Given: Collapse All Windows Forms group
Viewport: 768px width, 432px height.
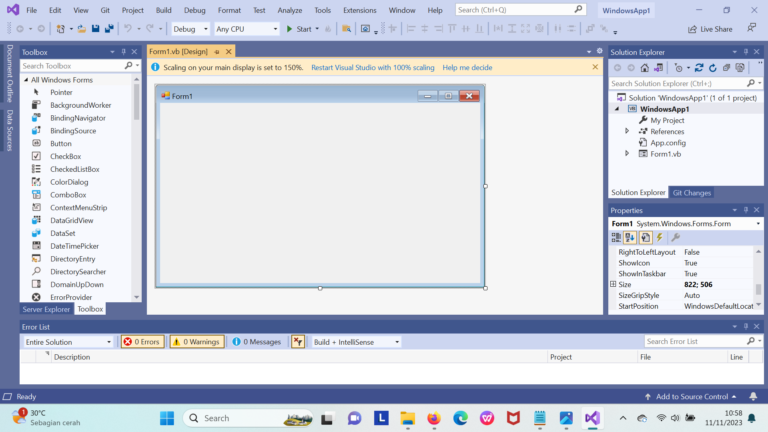Looking at the screenshot, I should click(x=26, y=80).
